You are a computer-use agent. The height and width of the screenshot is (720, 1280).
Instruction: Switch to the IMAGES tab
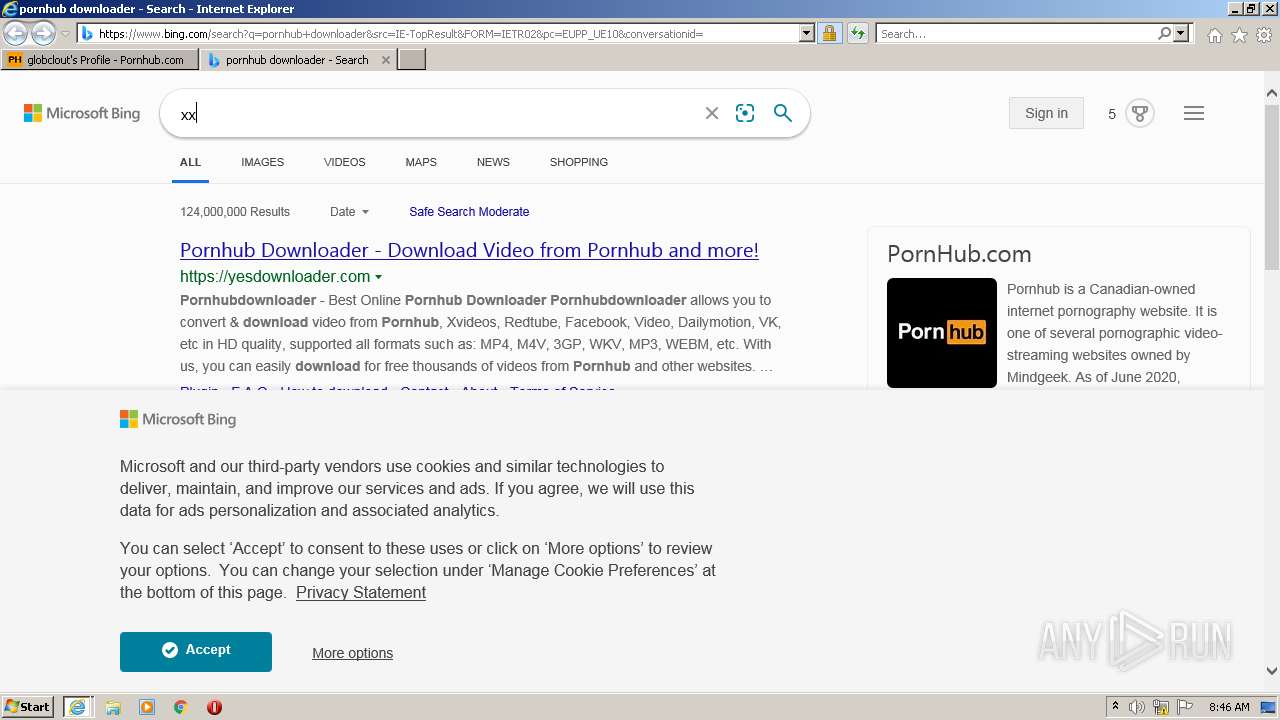coord(262,162)
